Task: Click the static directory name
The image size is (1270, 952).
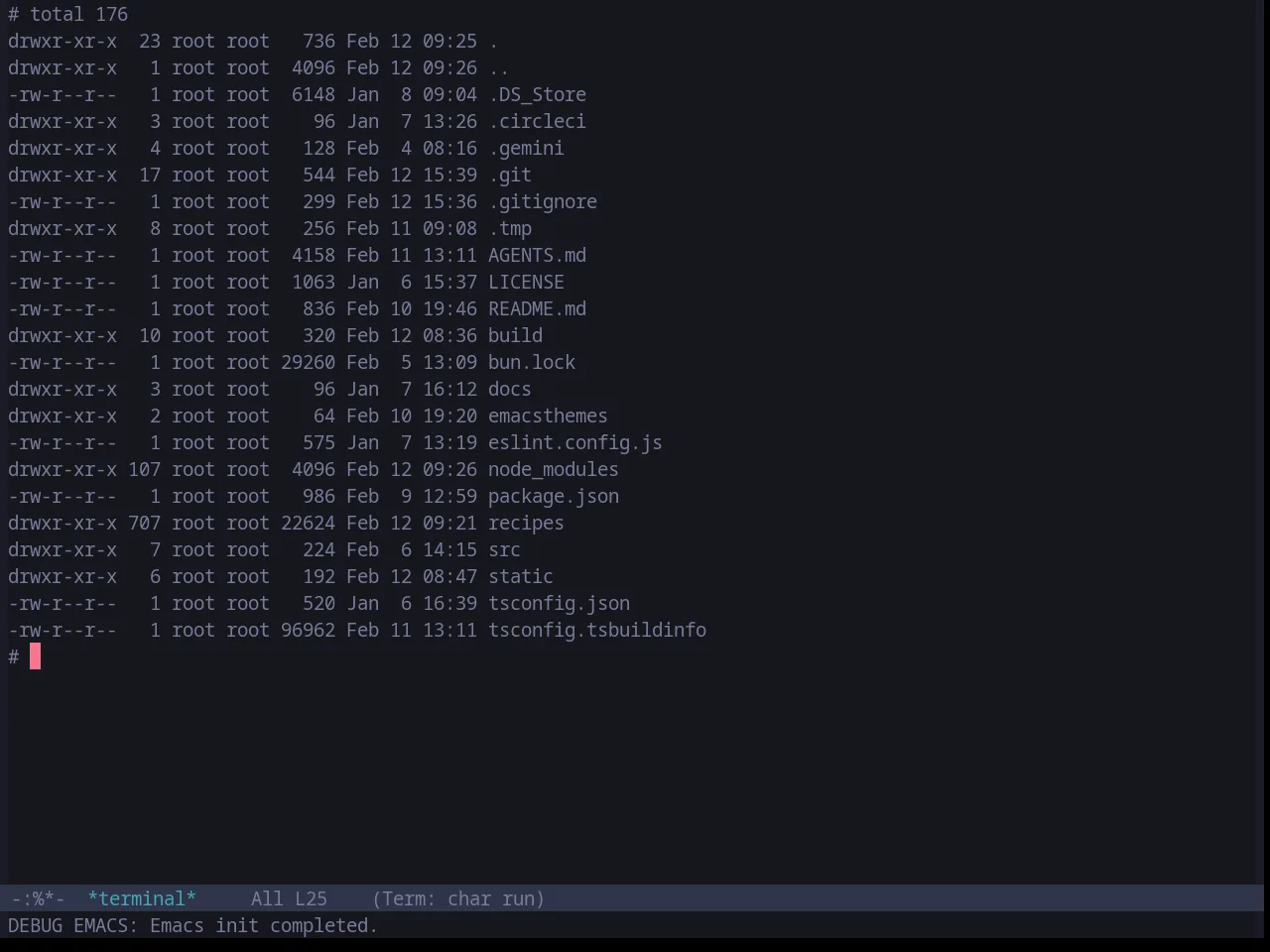Action: pyautogui.click(x=521, y=576)
